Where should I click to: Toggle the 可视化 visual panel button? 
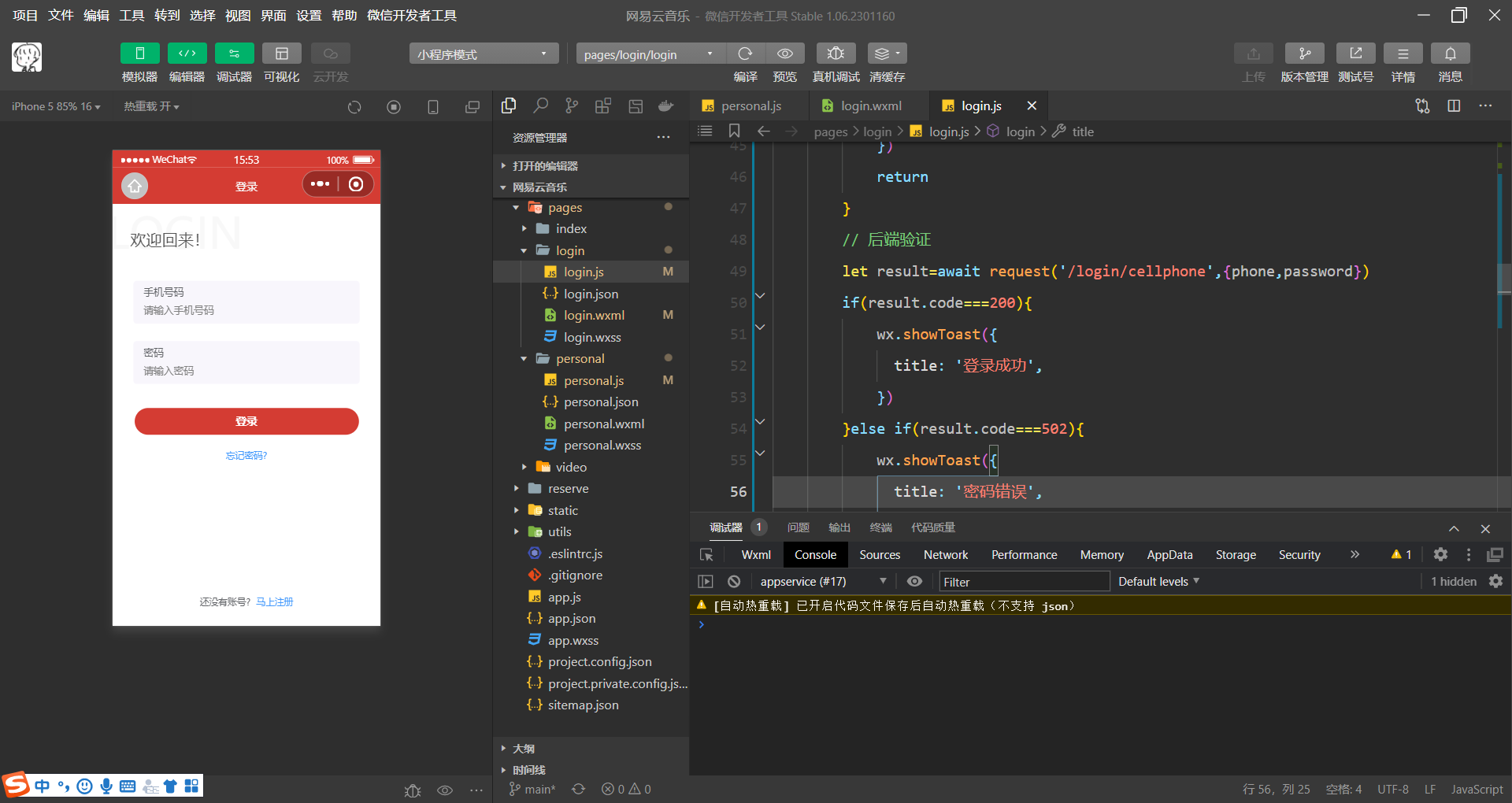[281, 54]
